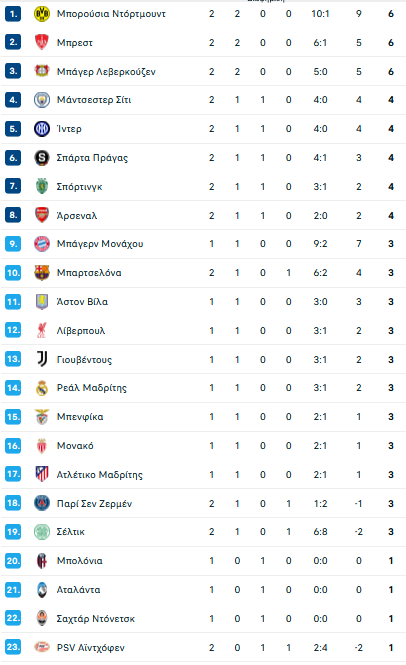
Task: Open the Ατλέτικο Μαδρίτης team link
Action: coord(100,475)
